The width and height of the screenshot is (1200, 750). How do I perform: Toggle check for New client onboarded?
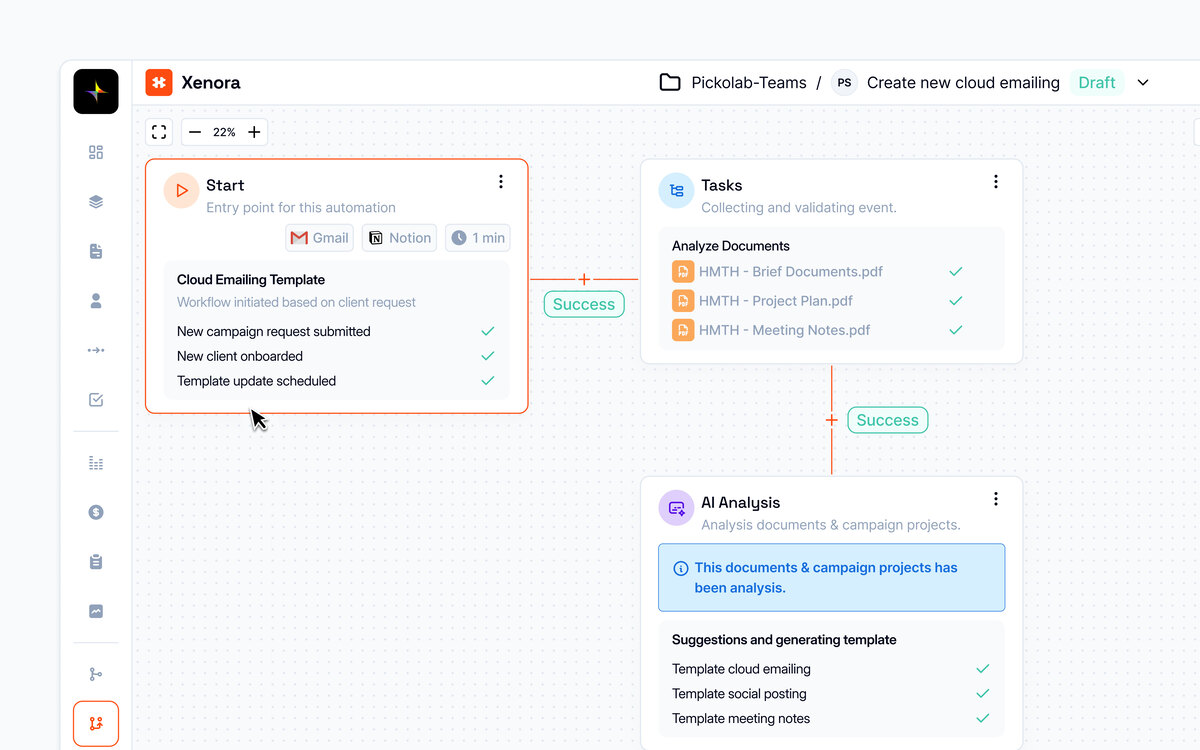click(x=488, y=356)
